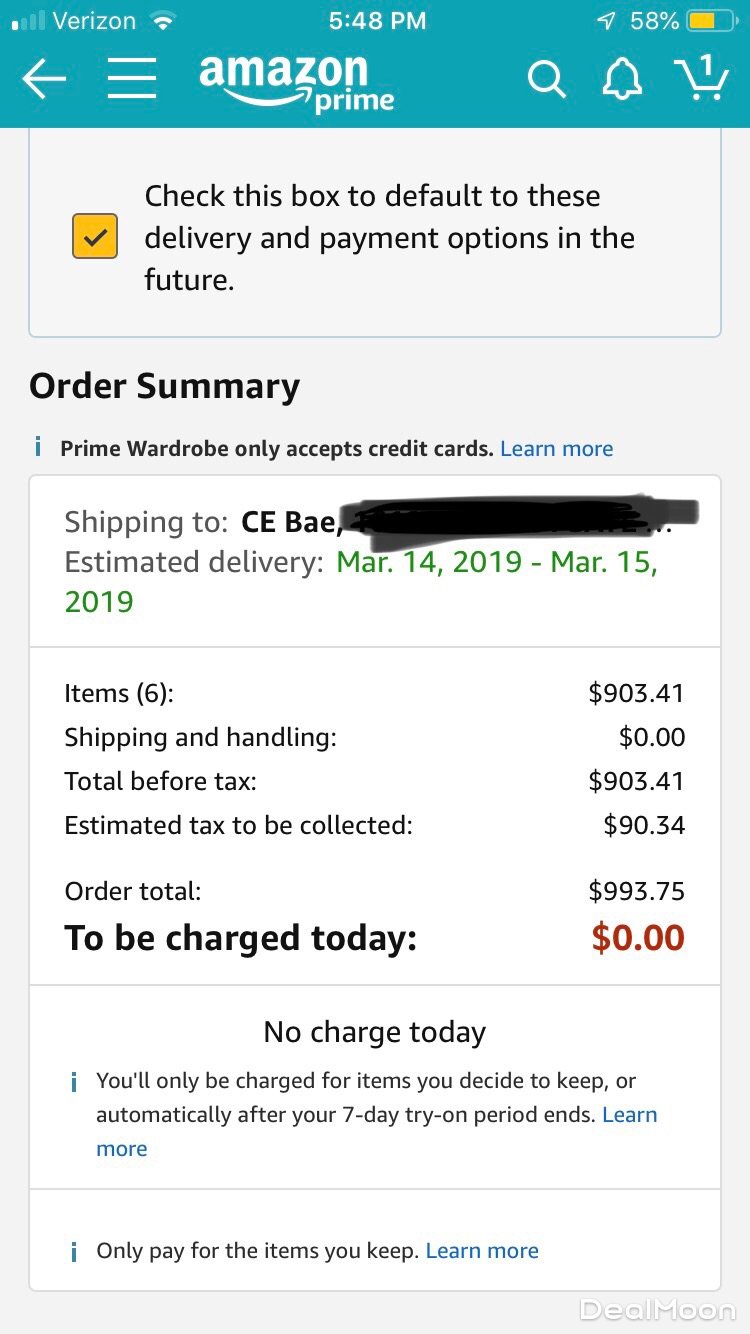Tap info icon beside try-on period note
Screen dimensions: 750x1334
[x=74, y=1082]
